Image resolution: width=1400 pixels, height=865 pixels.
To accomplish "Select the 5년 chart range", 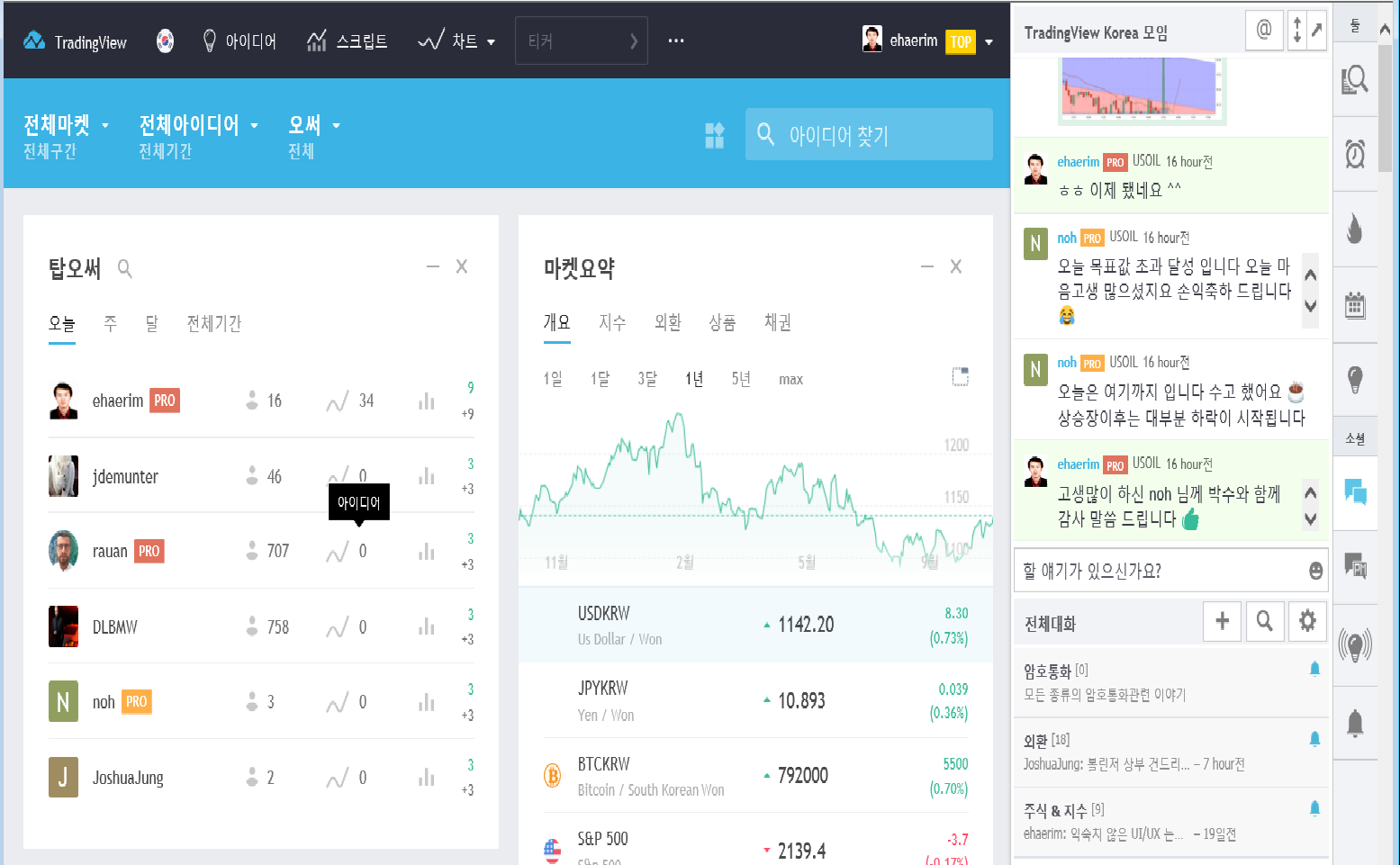I will pos(741,379).
